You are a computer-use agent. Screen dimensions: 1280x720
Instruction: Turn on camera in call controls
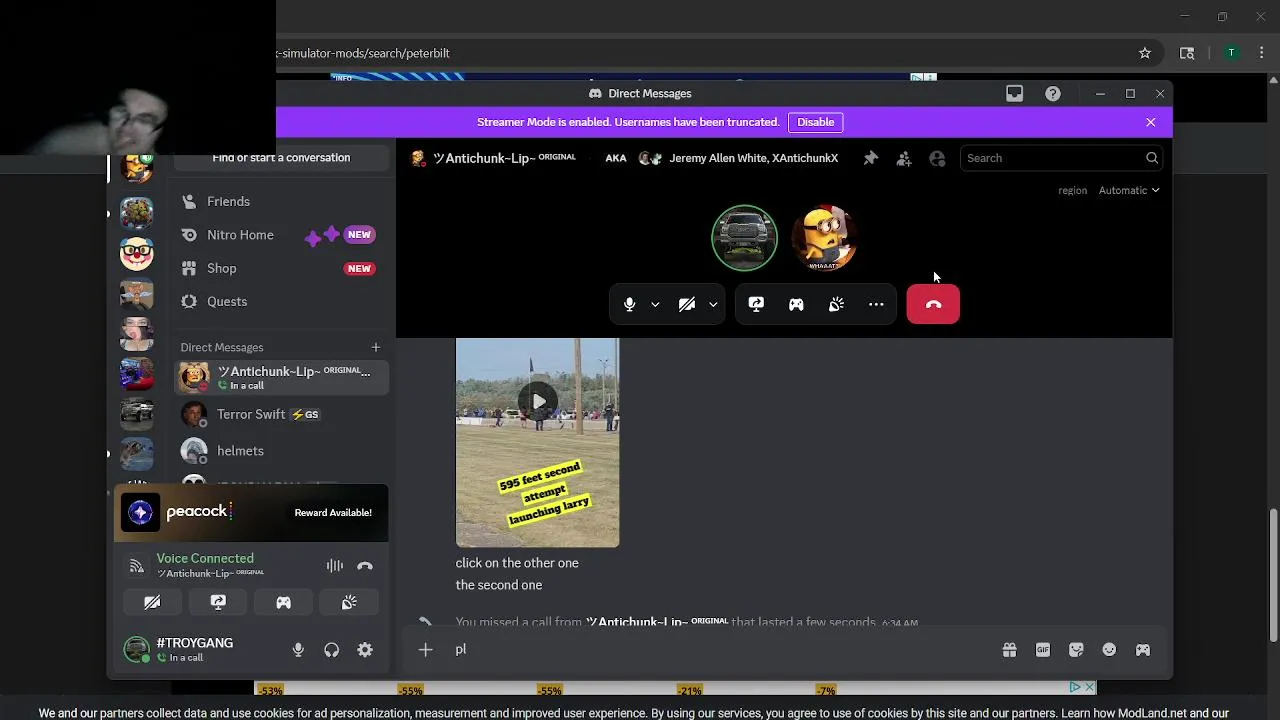pos(687,305)
